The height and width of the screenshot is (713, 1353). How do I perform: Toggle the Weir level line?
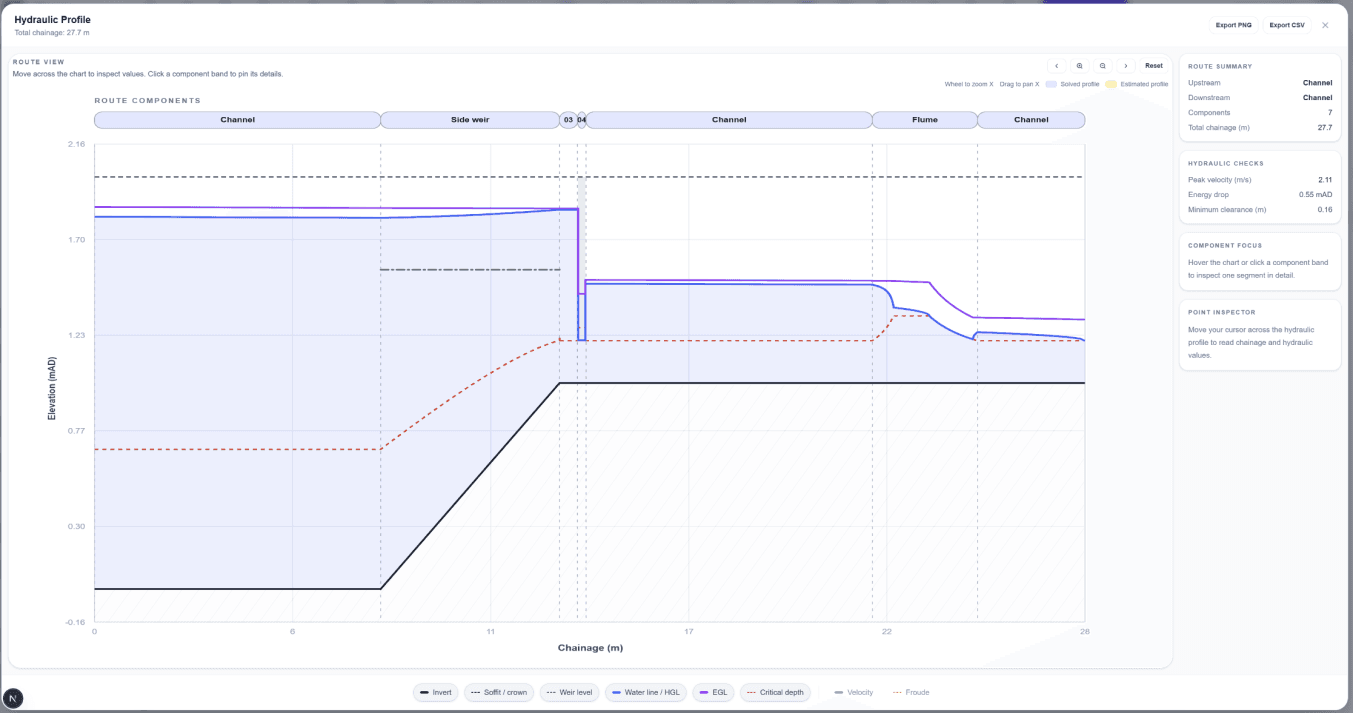(569, 692)
